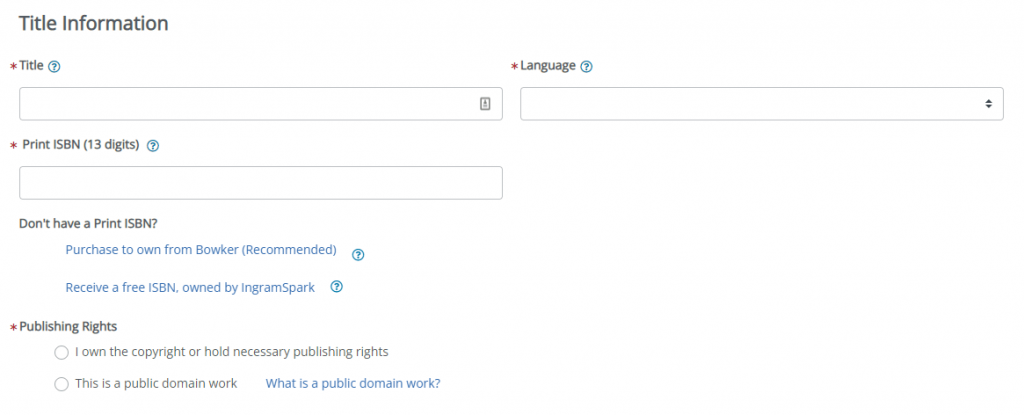
Task: Show help for Purchase from Bowker option
Action: coord(358,255)
